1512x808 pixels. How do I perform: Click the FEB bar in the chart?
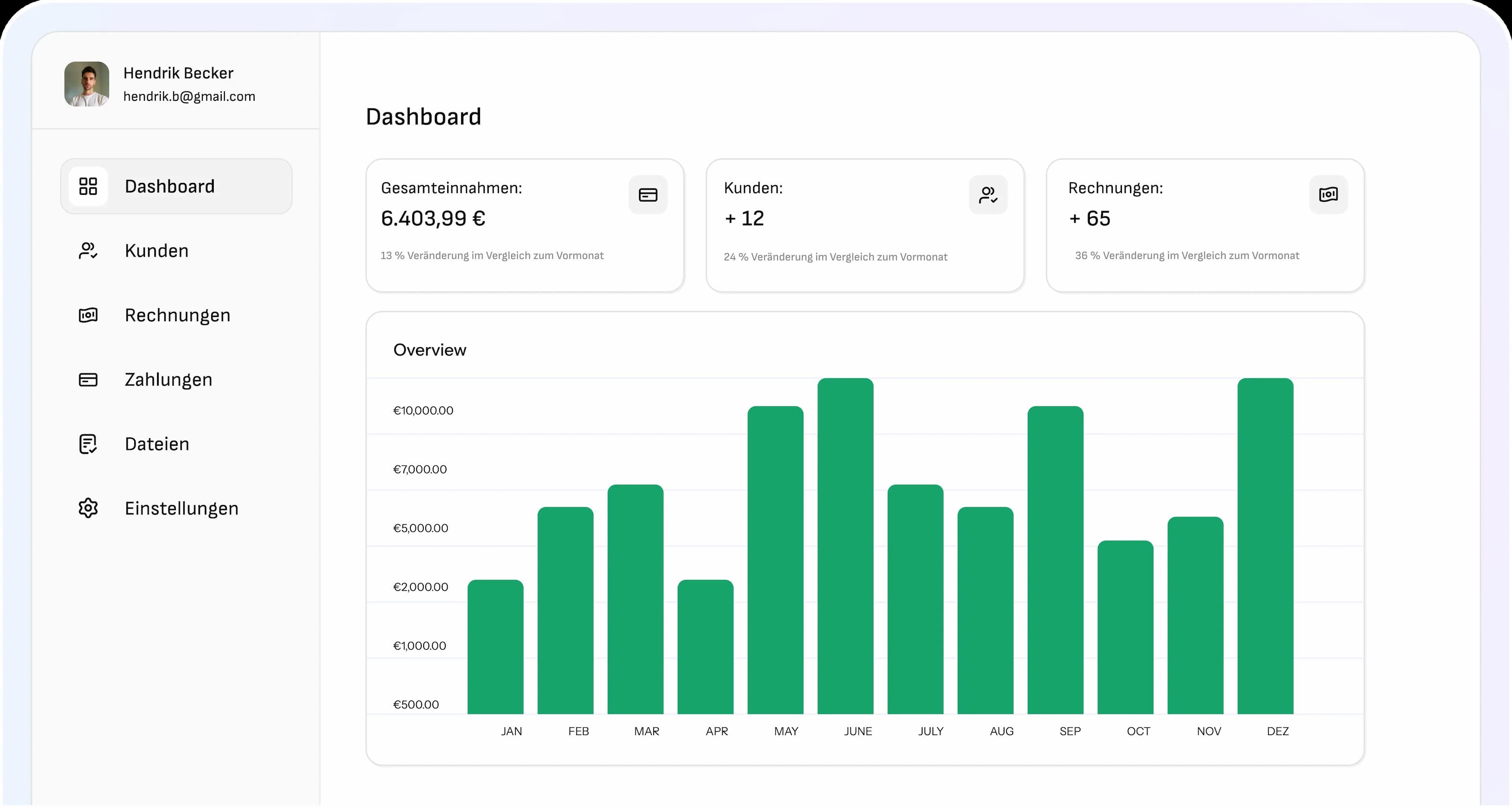coord(565,610)
